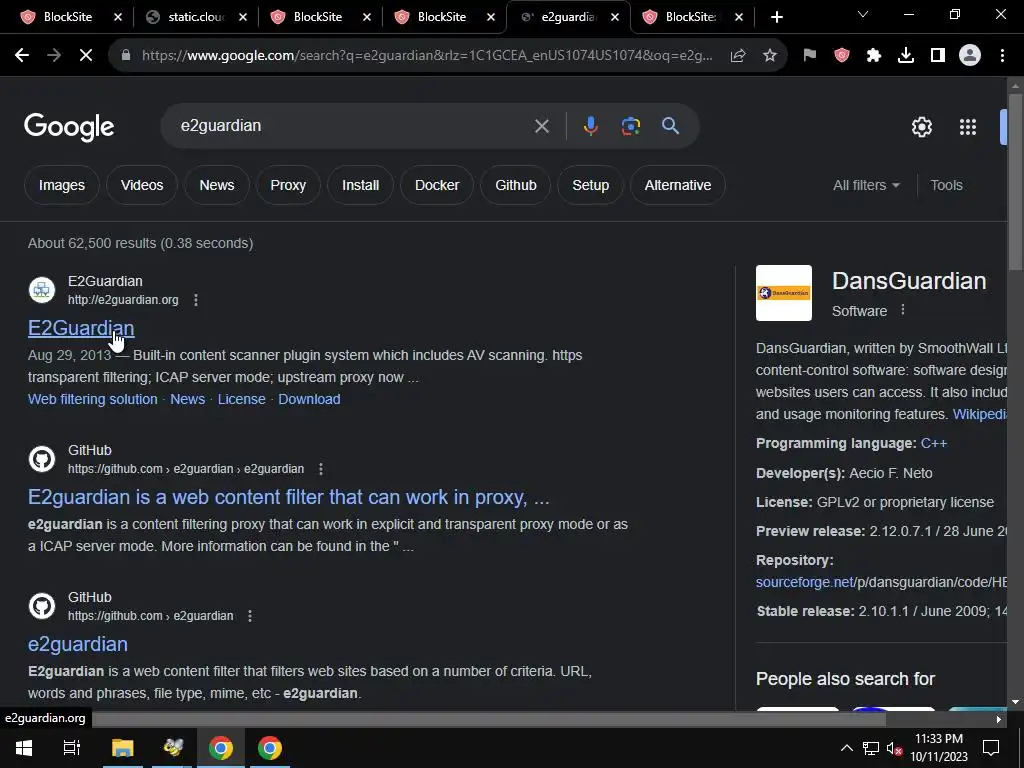Open Google quick settings gear
Viewport: 1024px width, 768px height.
pyautogui.click(x=921, y=127)
